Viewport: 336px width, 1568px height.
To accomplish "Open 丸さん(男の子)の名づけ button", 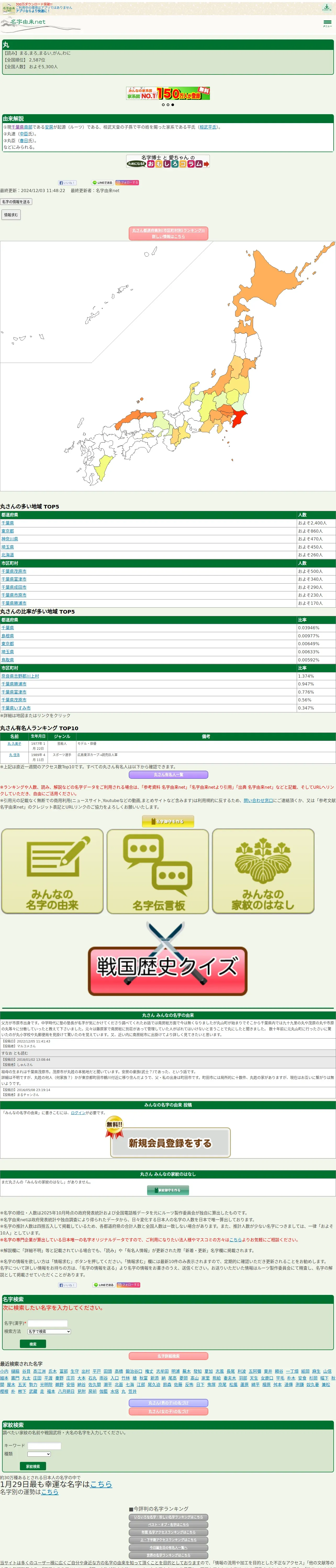I will point(168,1403).
